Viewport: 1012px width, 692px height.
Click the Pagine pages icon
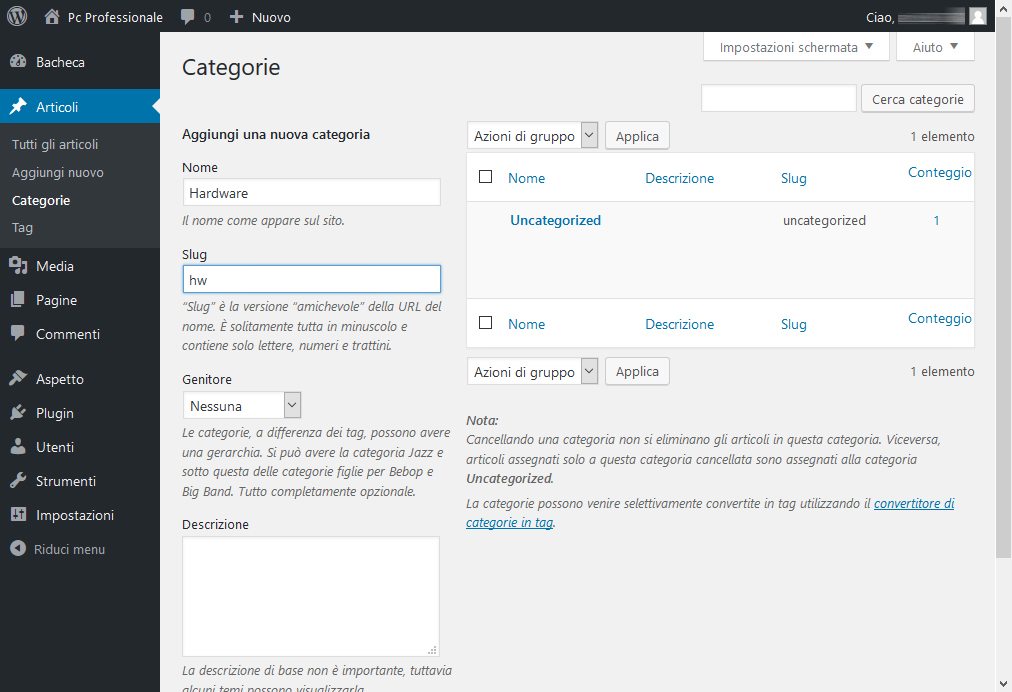click(18, 300)
